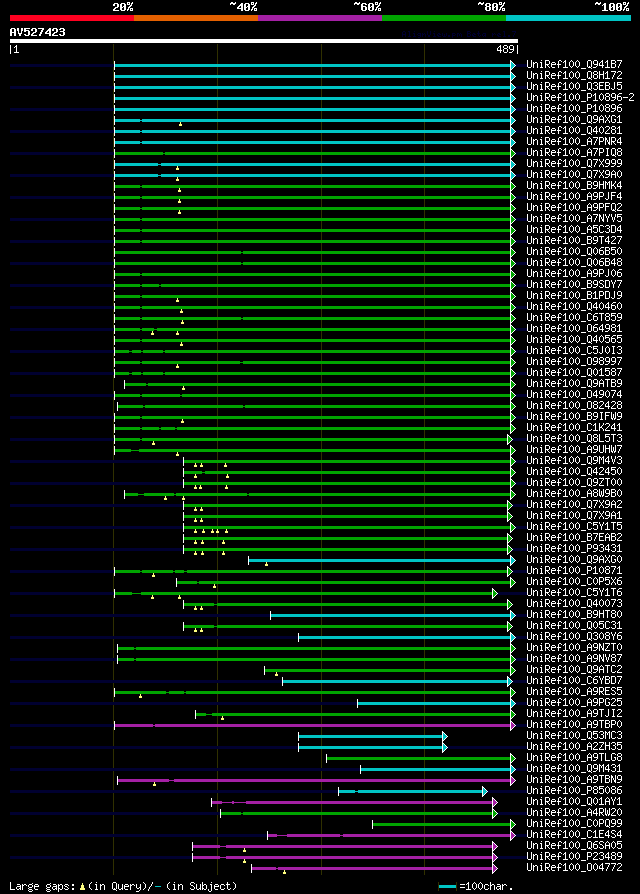The width and height of the screenshot is (640, 894).
Task: Open hit UniRef100_P10896-2
Action: click(x=580, y=97)
